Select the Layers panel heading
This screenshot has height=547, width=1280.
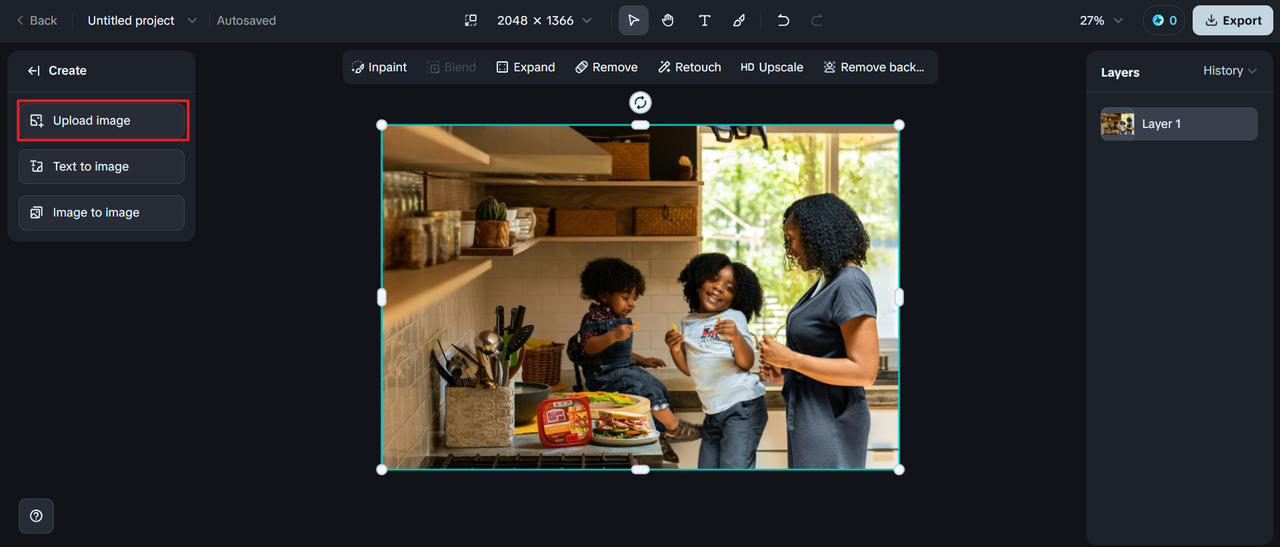click(x=1120, y=72)
